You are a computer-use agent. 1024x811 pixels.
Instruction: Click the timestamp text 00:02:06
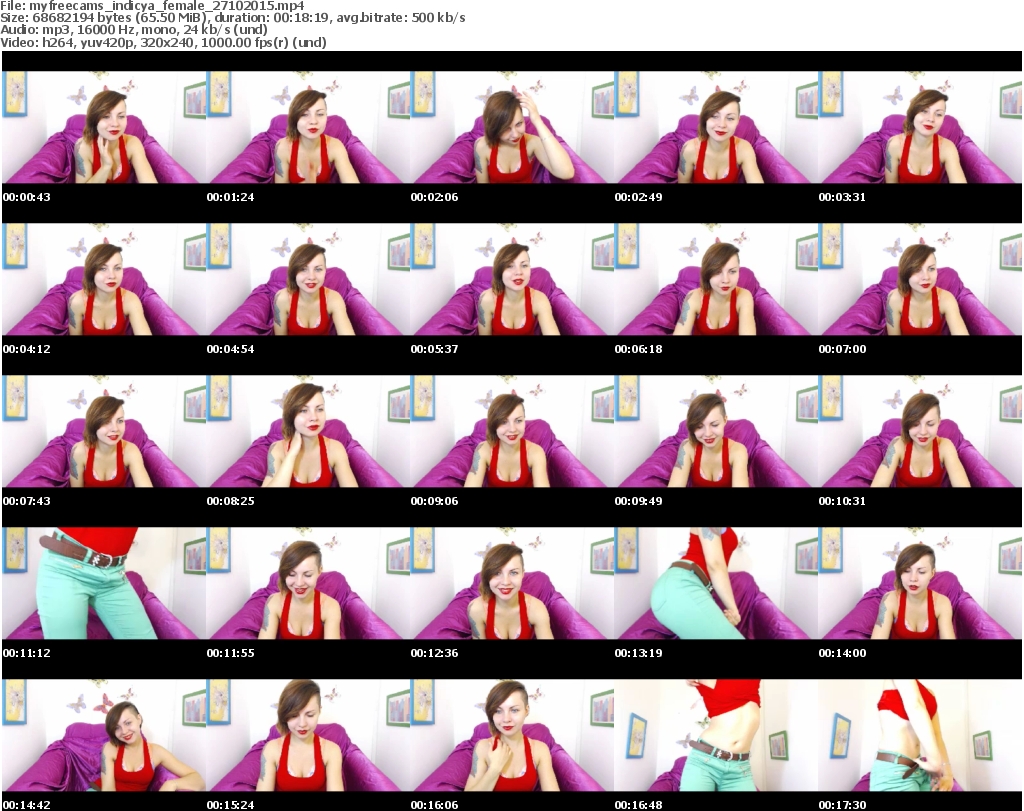pyautogui.click(x=434, y=197)
